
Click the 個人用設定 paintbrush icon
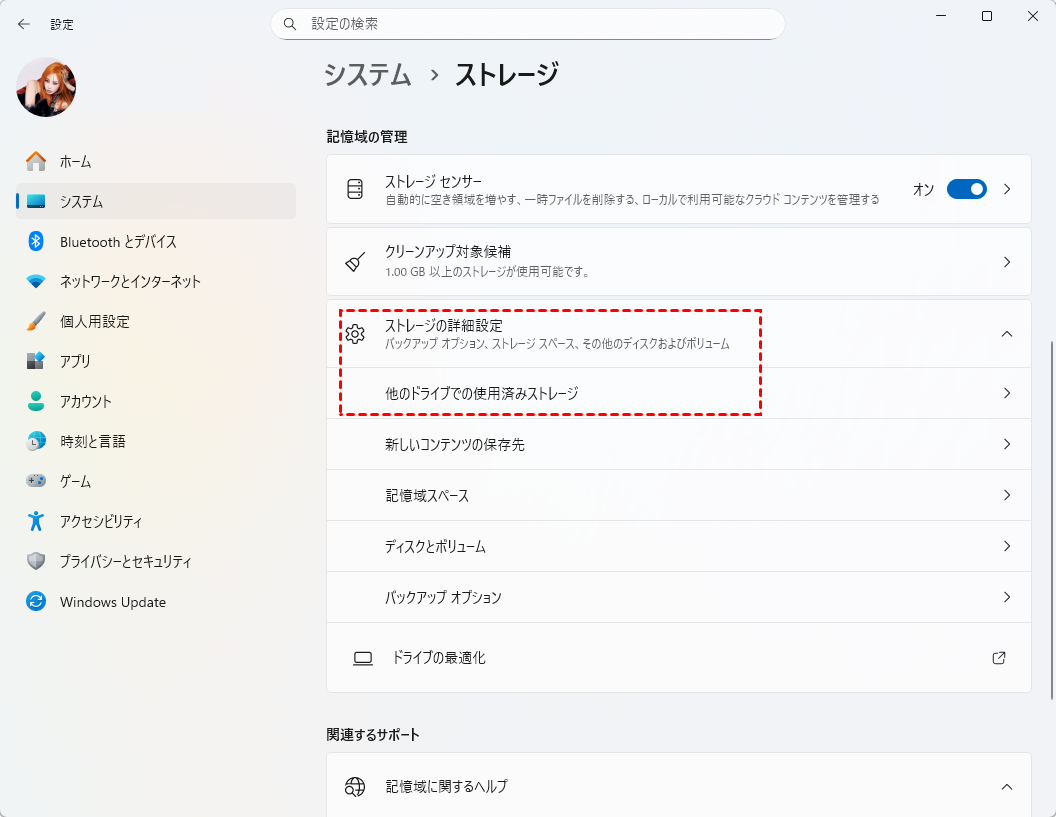click(x=36, y=321)
